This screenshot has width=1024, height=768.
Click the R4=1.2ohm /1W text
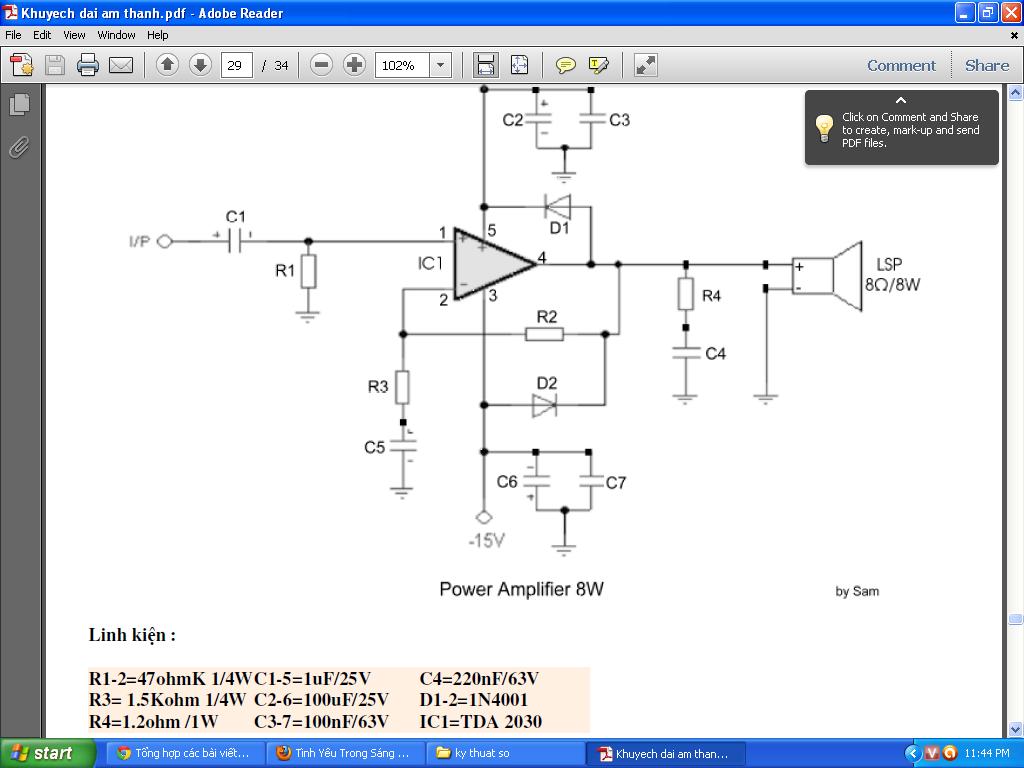click(153, 722)
